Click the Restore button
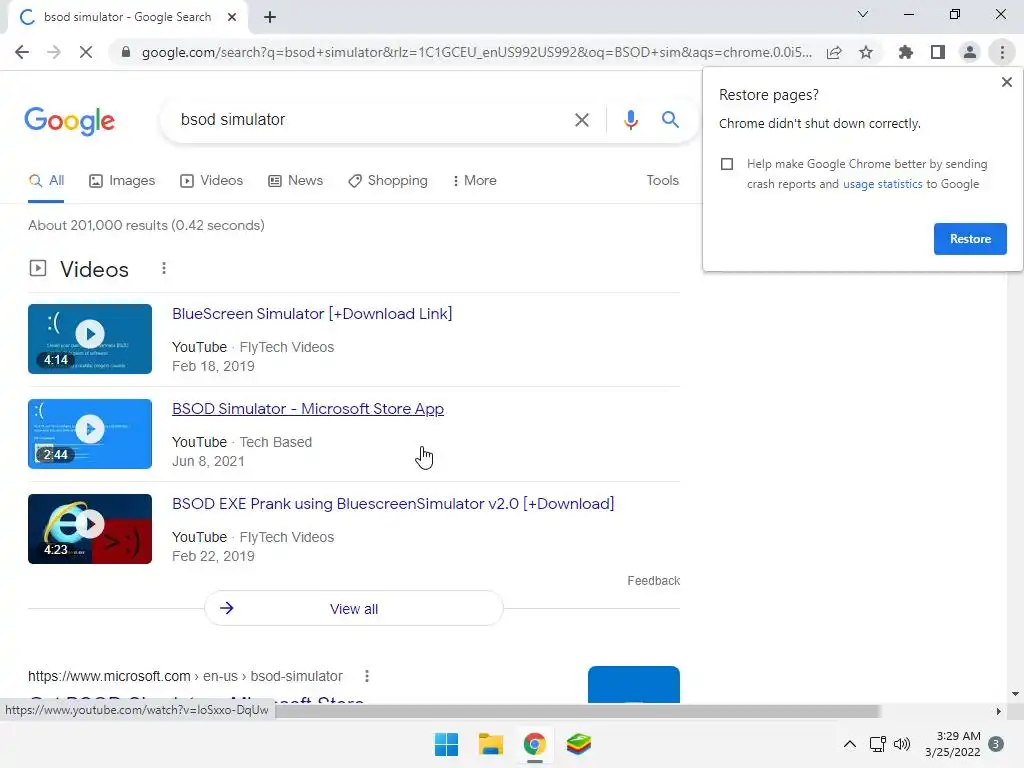1024x768 pixels. point(970,239)
